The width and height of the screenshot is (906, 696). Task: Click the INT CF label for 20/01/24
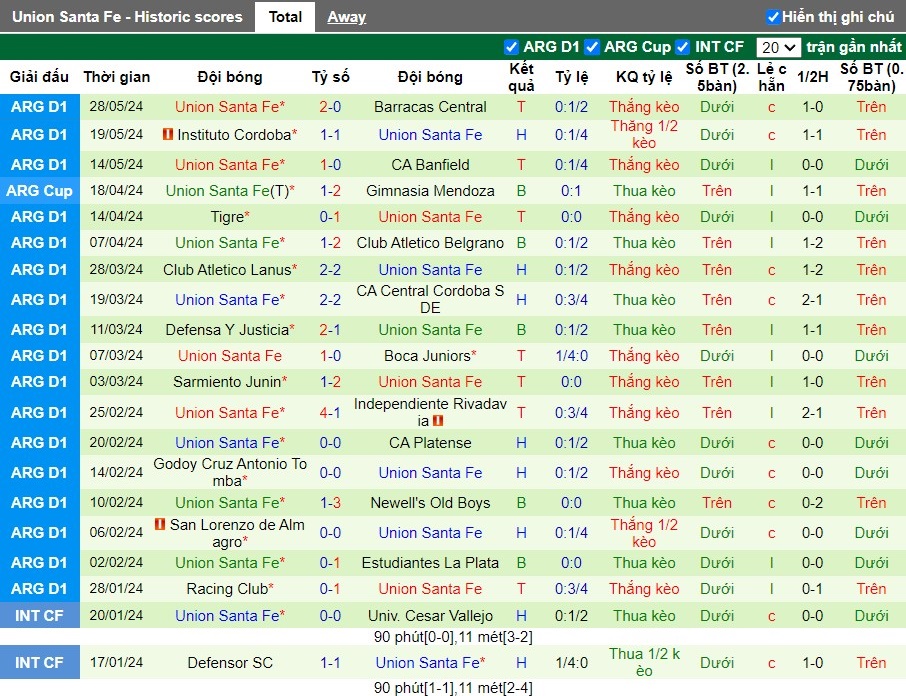coord(39,616)
